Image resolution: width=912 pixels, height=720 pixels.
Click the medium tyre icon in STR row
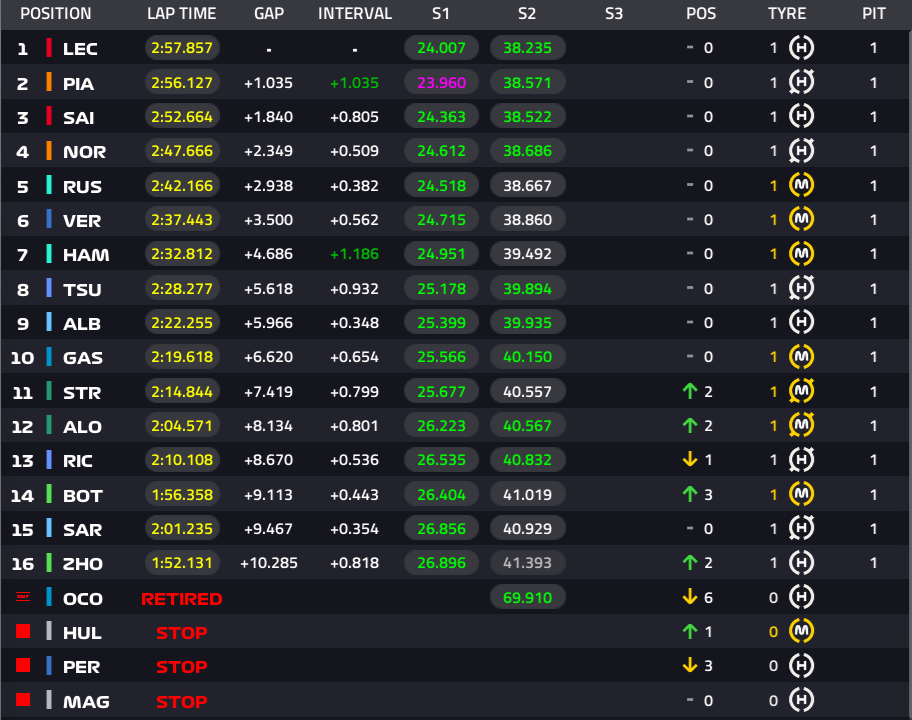tap(801, 391)
